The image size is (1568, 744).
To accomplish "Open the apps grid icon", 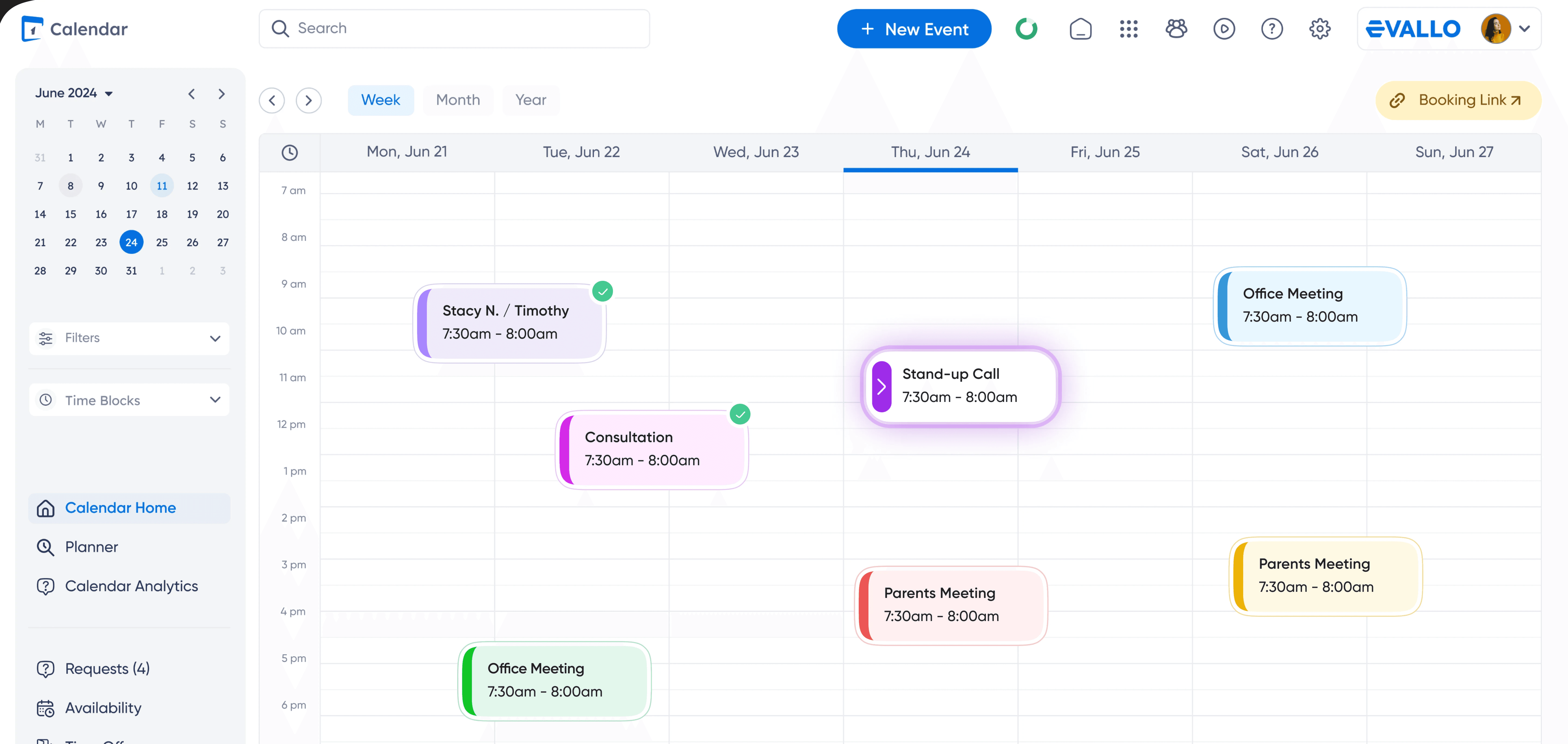I will click(x=1129, y=29).
